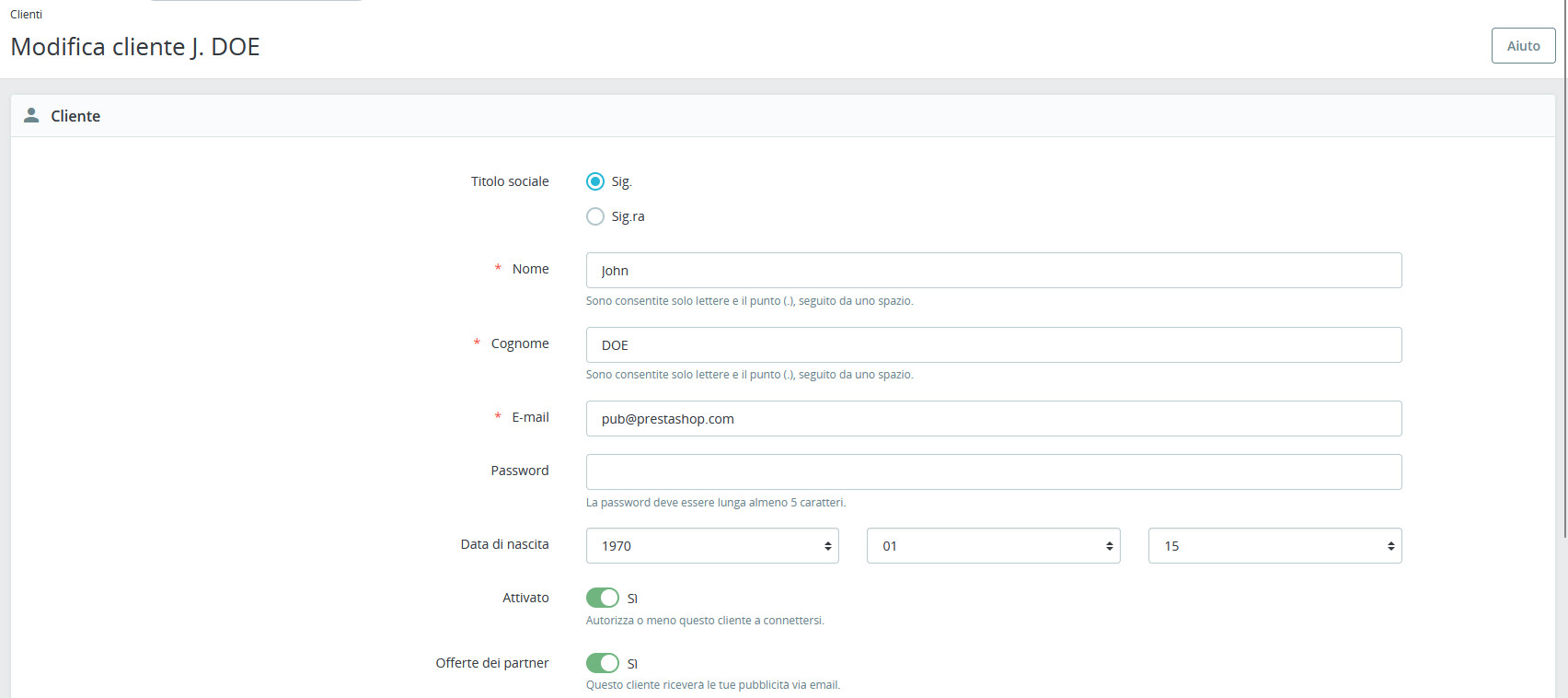
Task: Toggle the Attivato switch
Action: (603, 598)
